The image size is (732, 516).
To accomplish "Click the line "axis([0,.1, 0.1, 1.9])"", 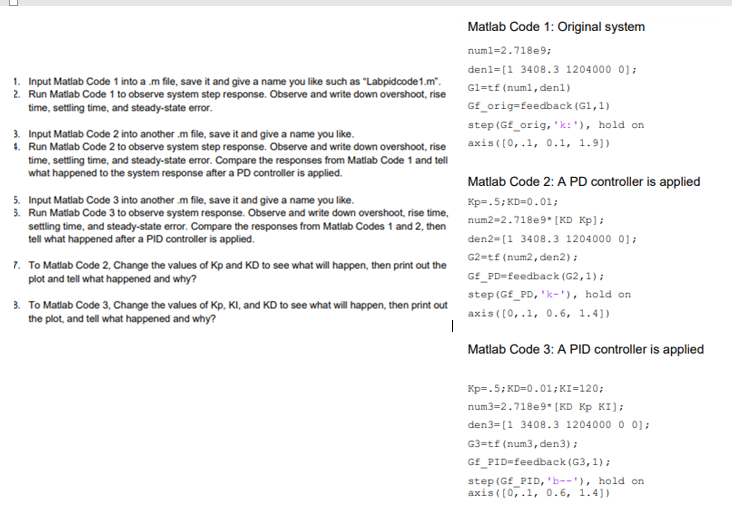I will pos(539,143).
